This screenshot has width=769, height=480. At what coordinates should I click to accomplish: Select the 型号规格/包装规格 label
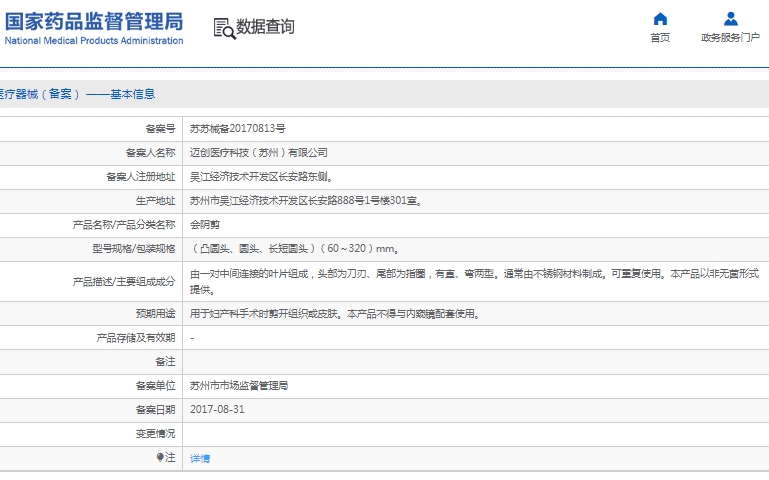pos(134,249)
